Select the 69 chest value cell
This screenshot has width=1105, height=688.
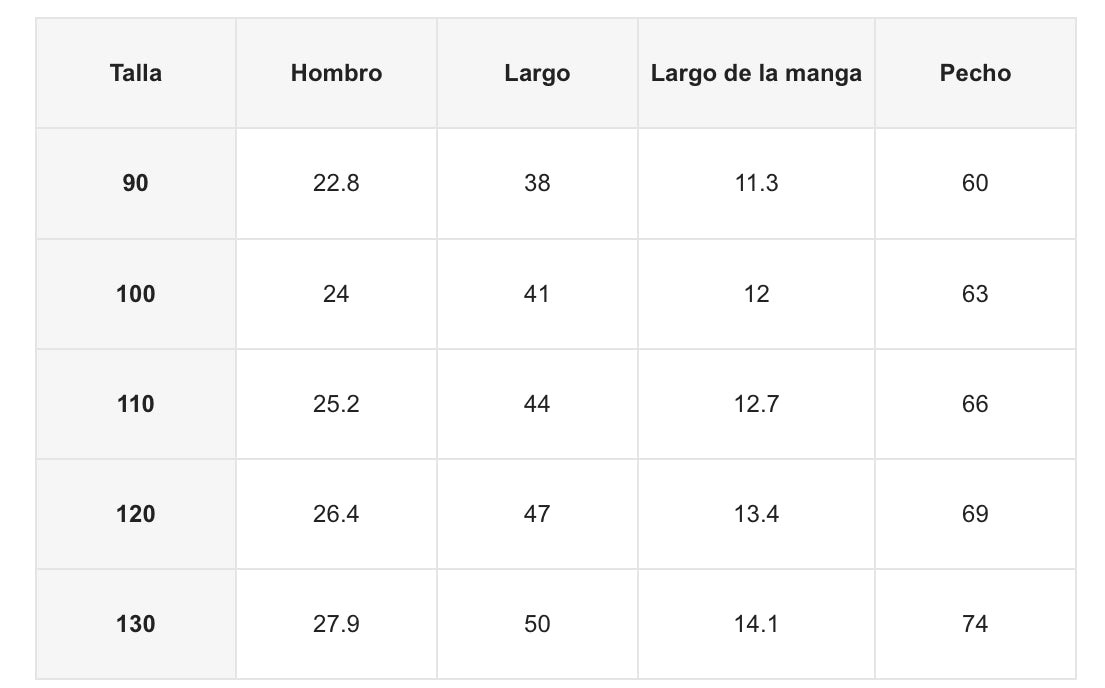click(975, 514)
